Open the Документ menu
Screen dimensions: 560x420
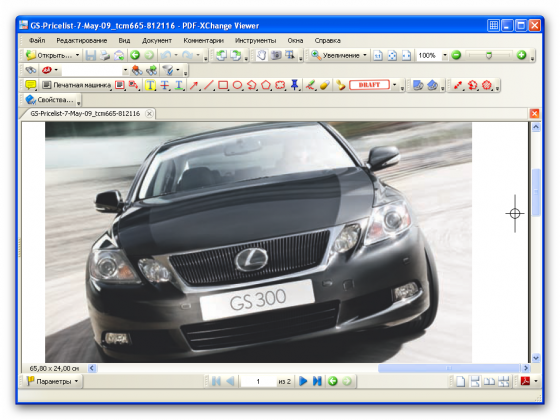coord(157,41)
